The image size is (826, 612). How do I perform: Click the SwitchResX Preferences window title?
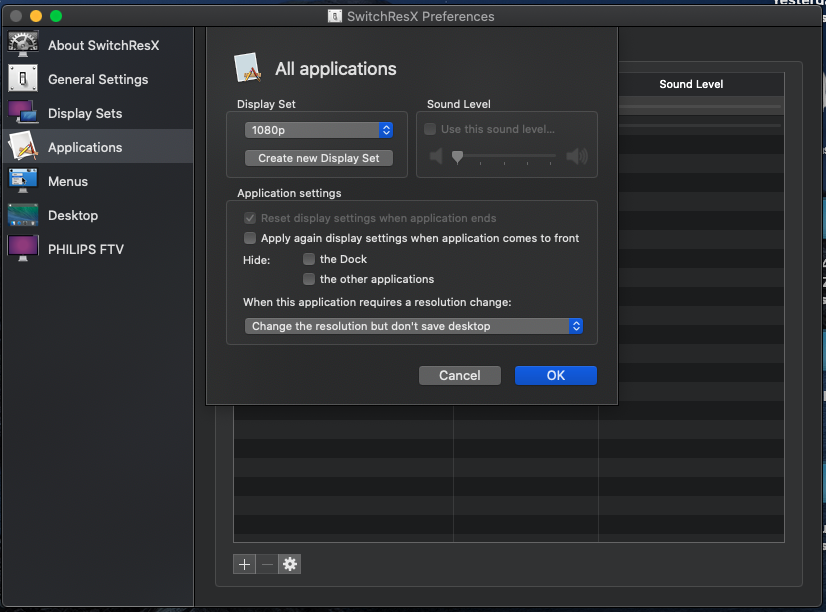coord(420,16)
